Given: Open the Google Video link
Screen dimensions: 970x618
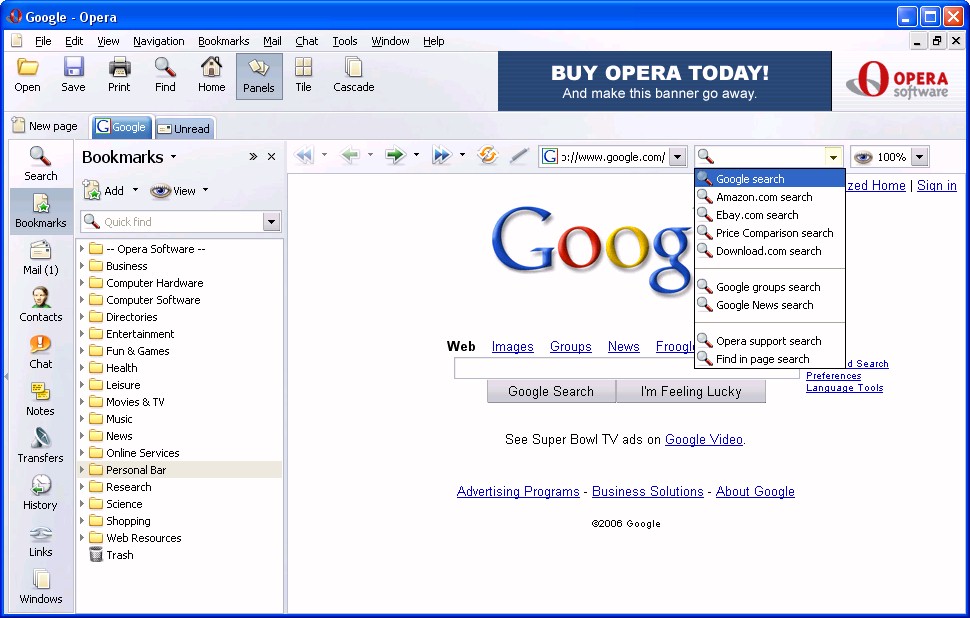Looking at the screenshot, I should click(704, 439).
